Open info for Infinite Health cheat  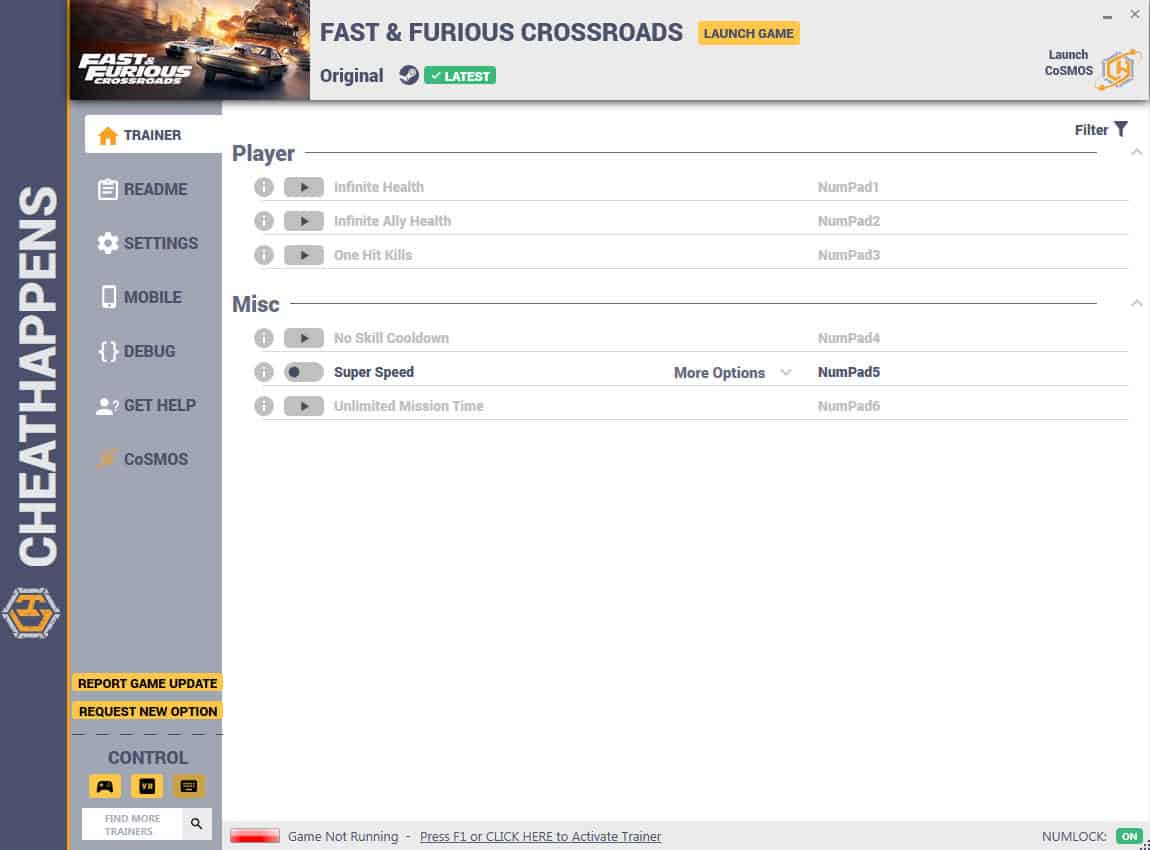[x=264, y=187]
